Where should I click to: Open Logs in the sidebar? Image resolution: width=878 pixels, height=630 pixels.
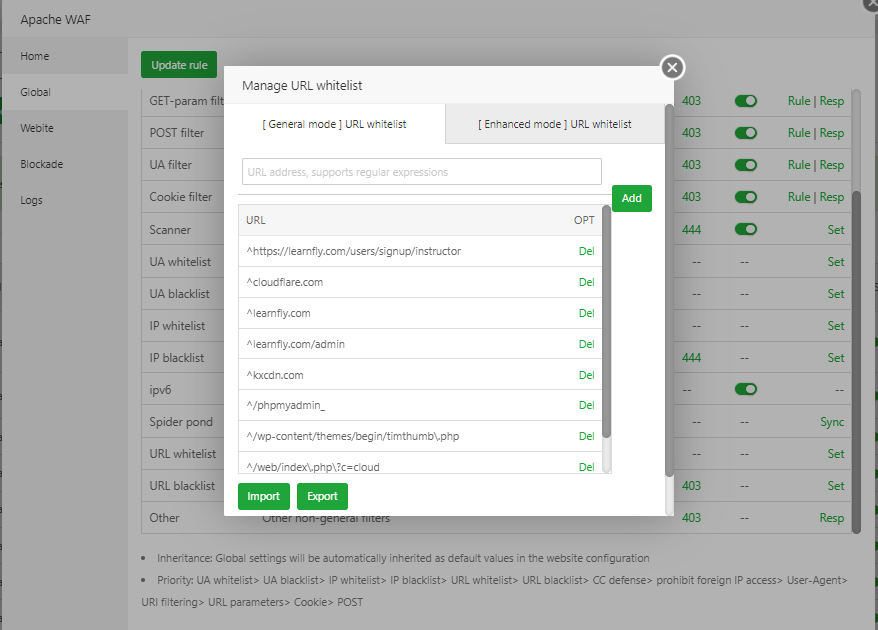[32, 200]
